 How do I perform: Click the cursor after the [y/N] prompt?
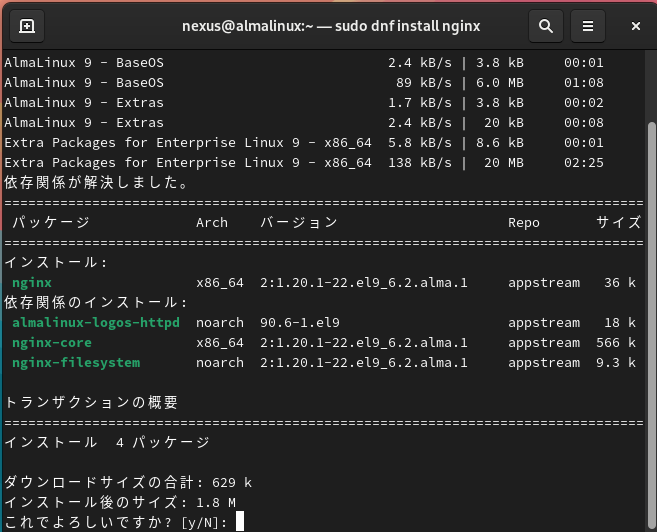pos(240,522)
